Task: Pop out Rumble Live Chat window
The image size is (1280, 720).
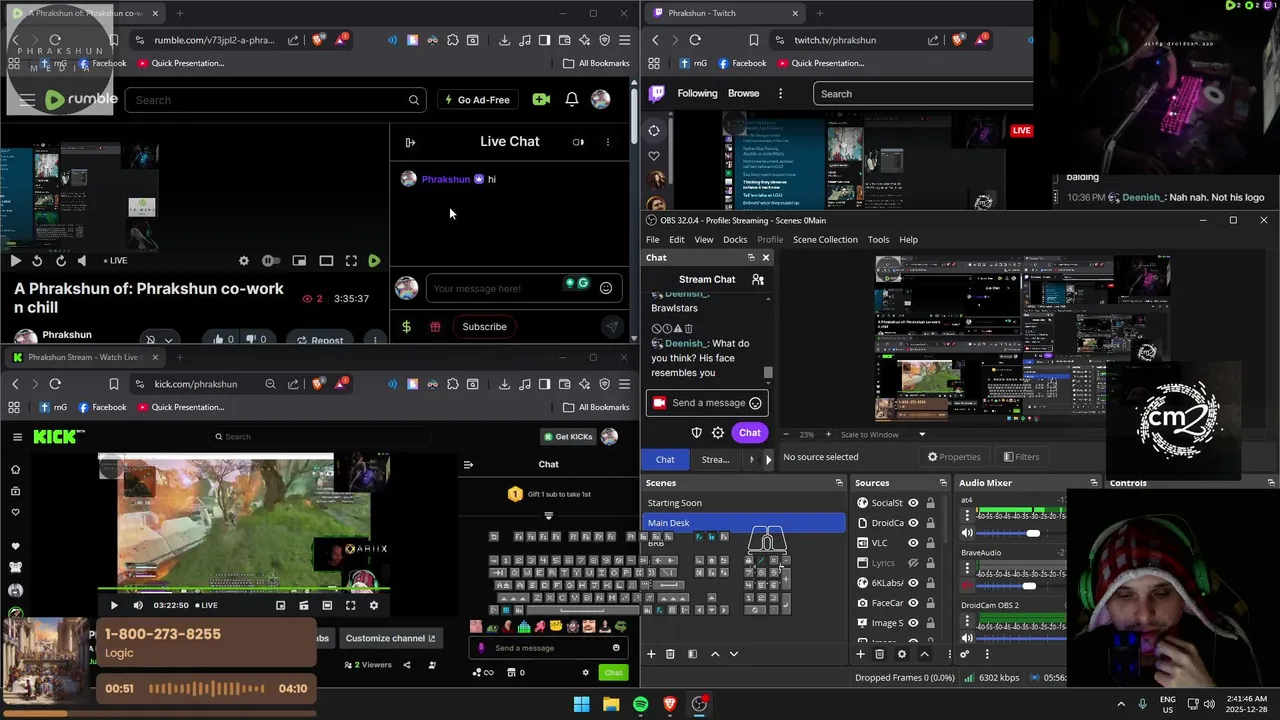Action: point(578,142)
